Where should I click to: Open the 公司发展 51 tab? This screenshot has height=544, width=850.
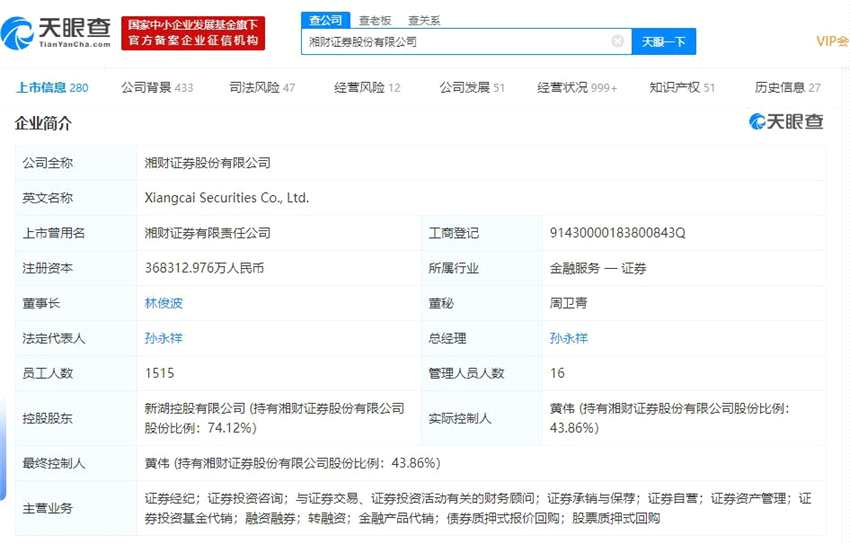pos(472,87)
